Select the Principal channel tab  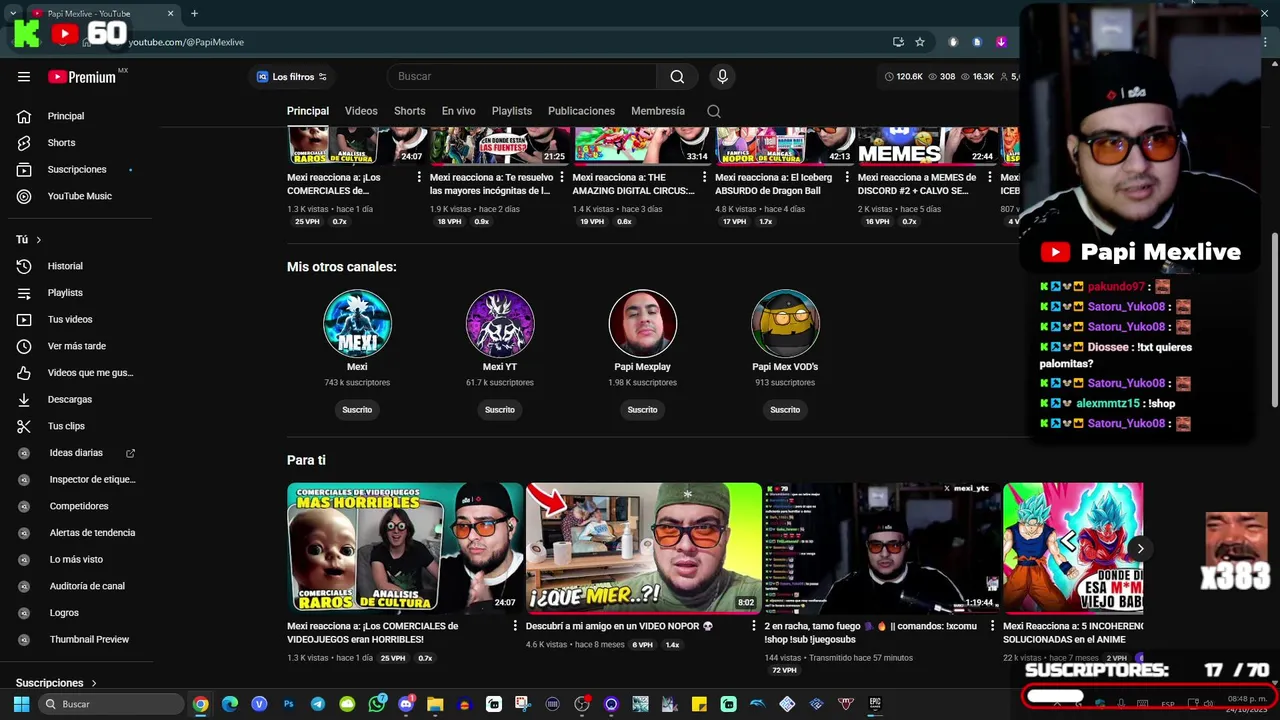[x=308, y=111]
